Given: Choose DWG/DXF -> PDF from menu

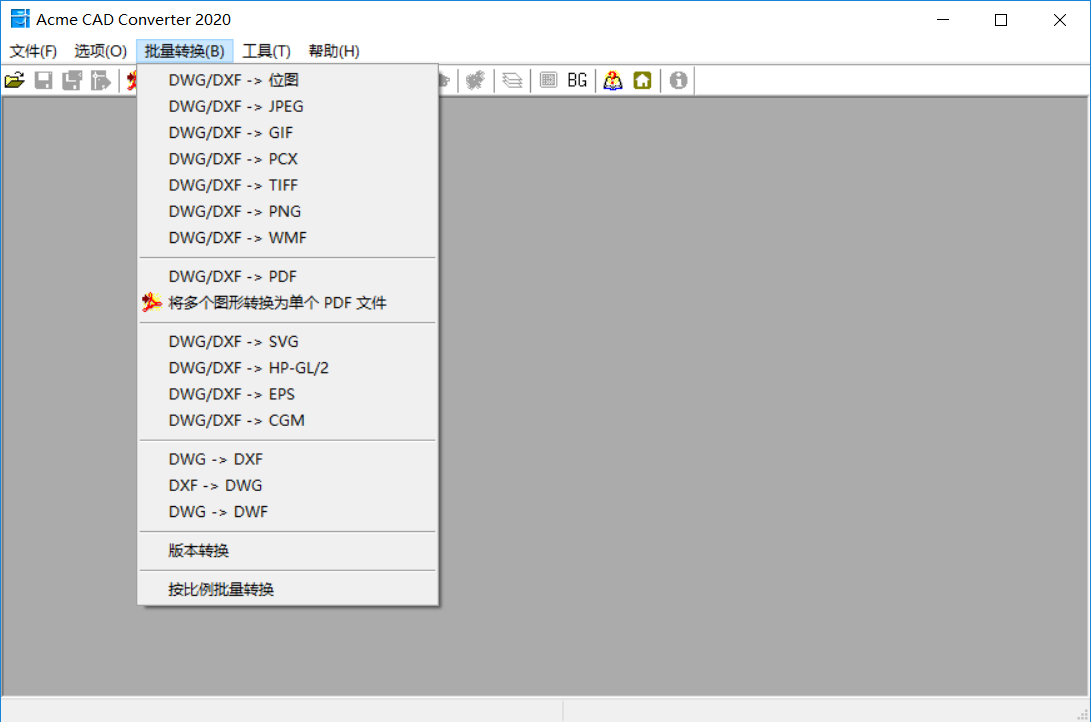Looking at the screenshot, I should tap(232, 277).
